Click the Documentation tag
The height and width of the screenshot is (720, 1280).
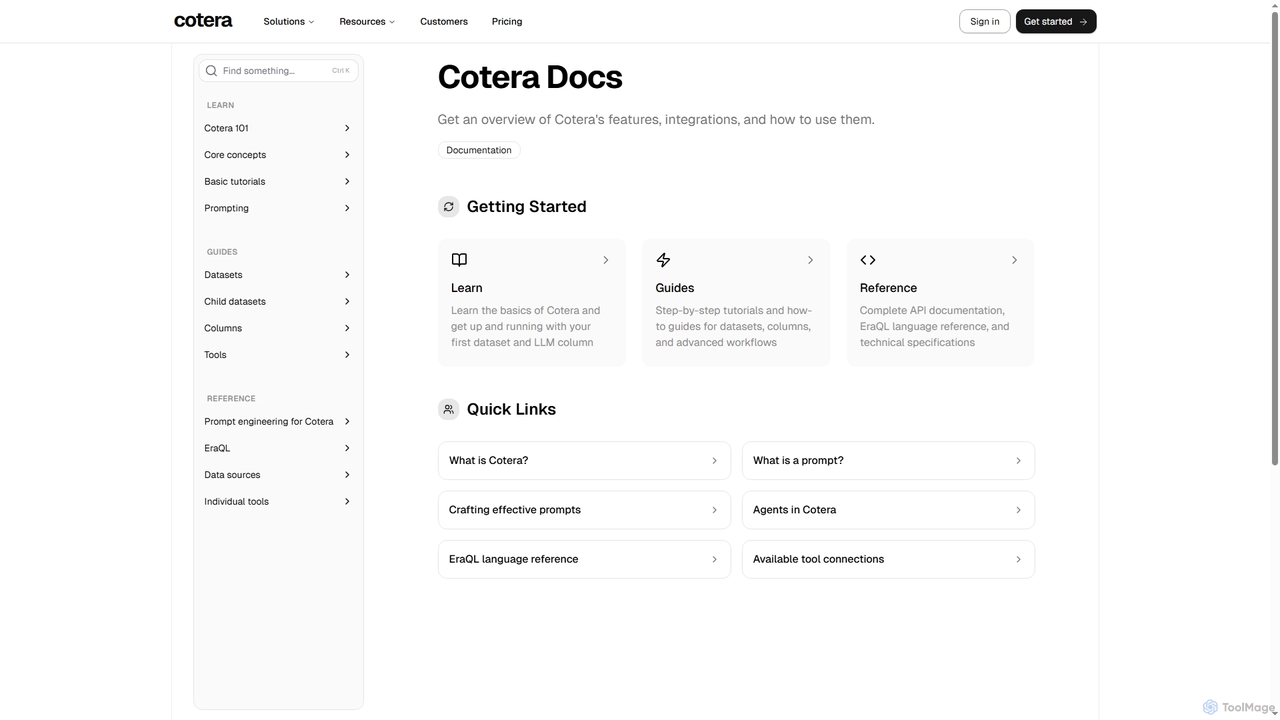pos(479,150)
